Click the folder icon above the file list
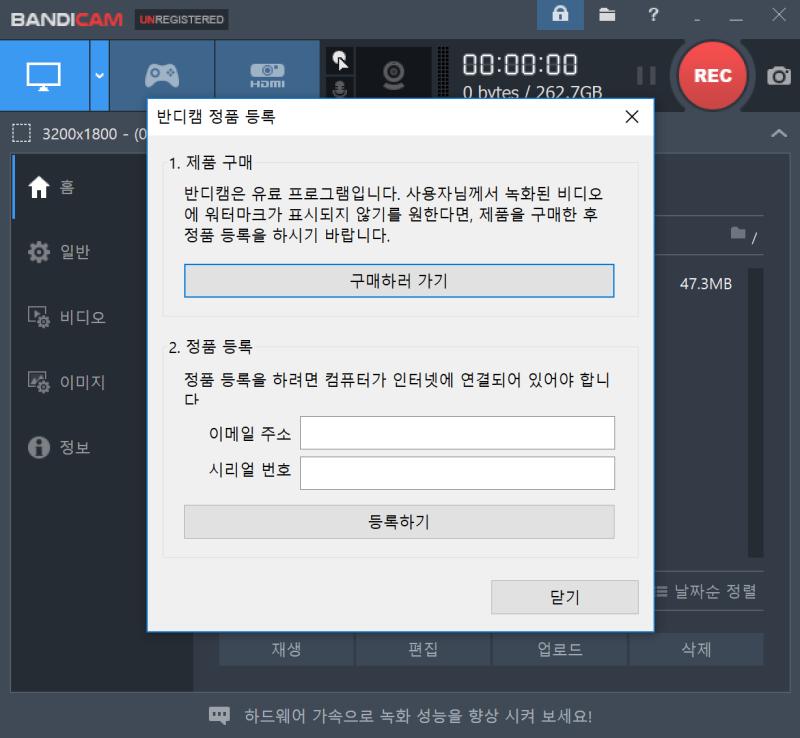This screenshot has width=800, height=738. pos(738,233)
